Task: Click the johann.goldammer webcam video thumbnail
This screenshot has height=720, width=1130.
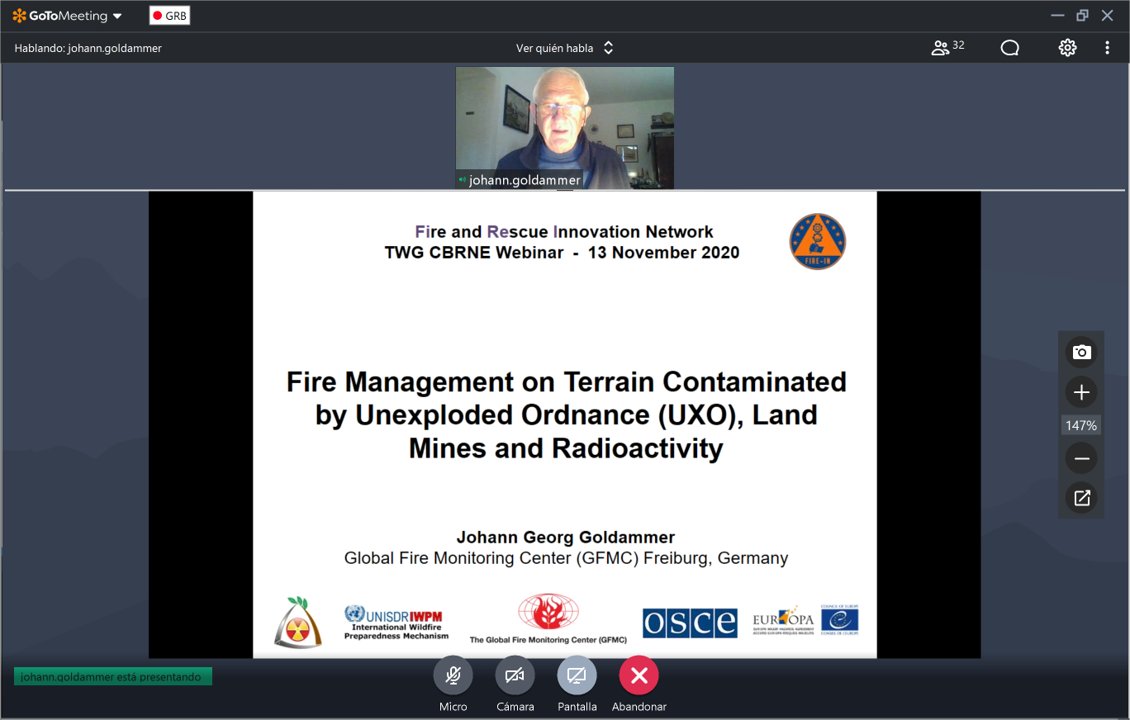Action: 565,128
